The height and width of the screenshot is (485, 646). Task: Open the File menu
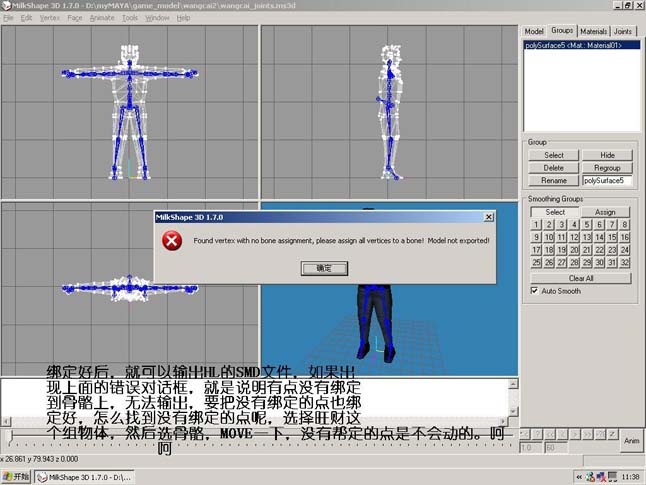point(9,18)
